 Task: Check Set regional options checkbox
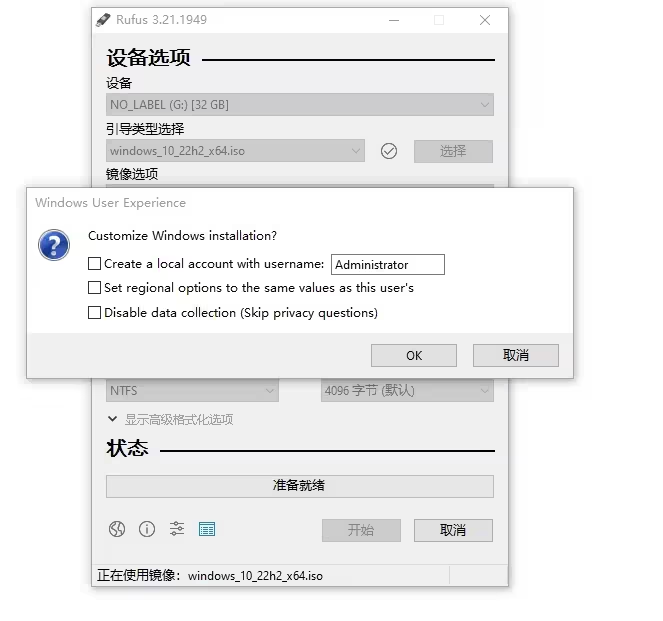94,288
